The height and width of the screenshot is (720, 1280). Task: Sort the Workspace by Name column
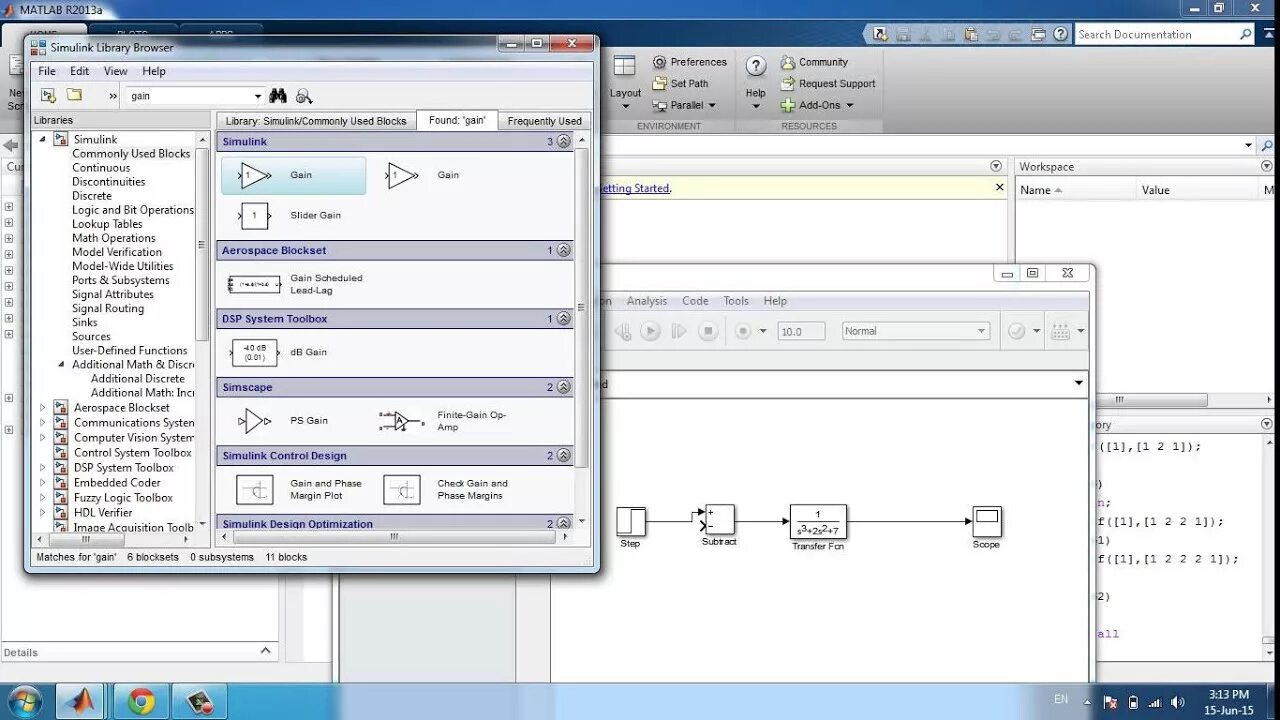point(1041,190)
